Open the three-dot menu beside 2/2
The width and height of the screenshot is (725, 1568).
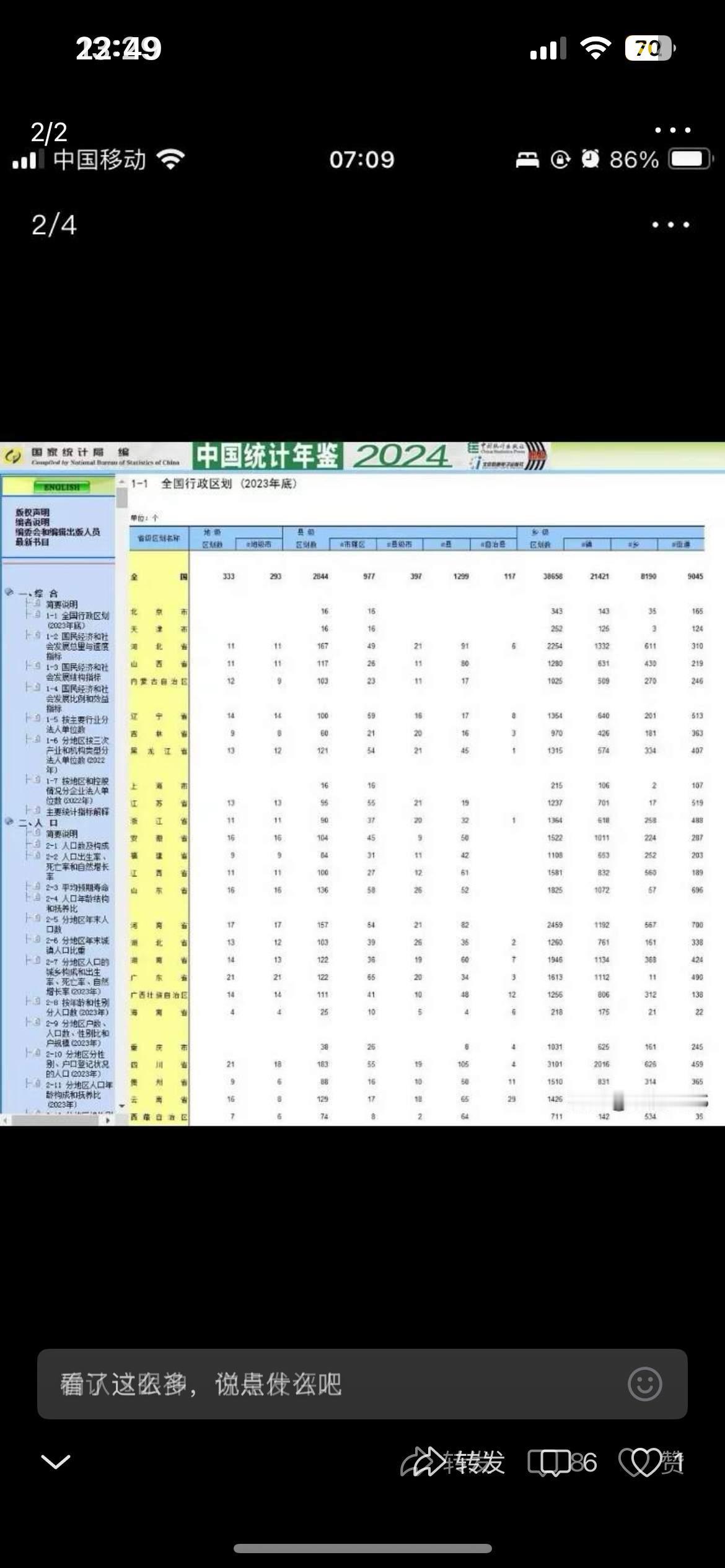pyautogui.click(x=672, y=130)
